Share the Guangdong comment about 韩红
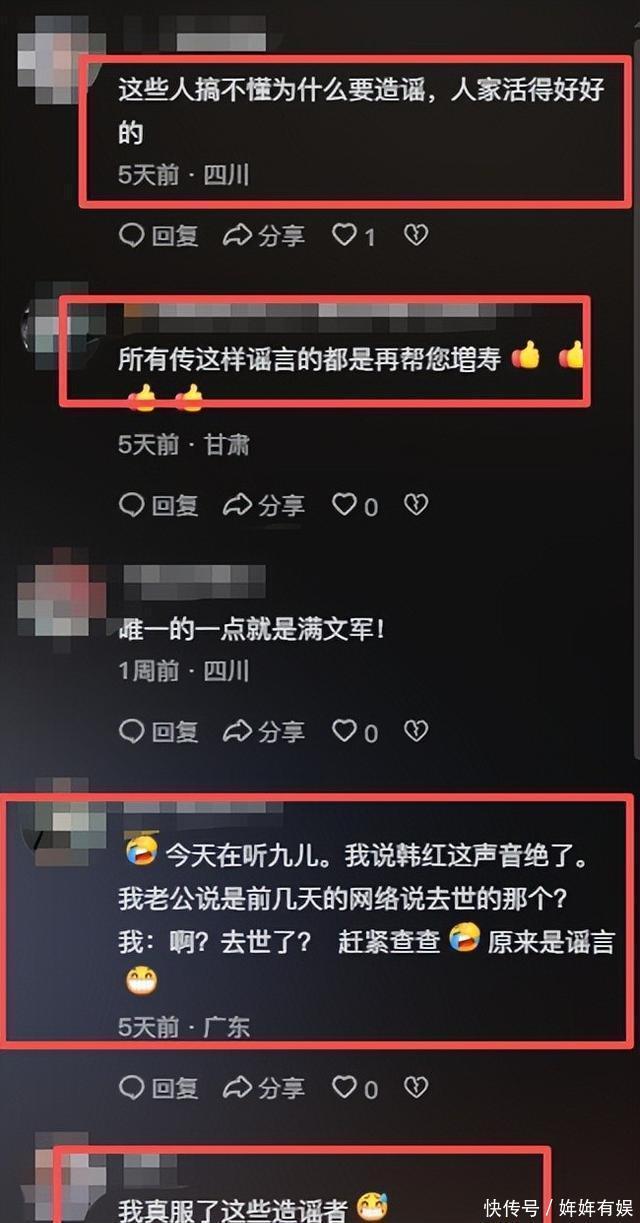 tap(263, 1088)
